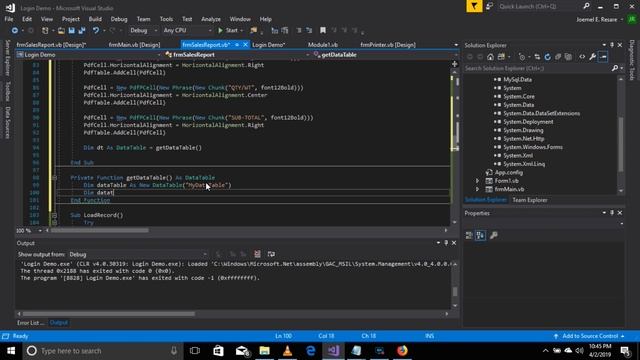The image size is (640, 360).
Task: Open the File menu
Action: 9,19
